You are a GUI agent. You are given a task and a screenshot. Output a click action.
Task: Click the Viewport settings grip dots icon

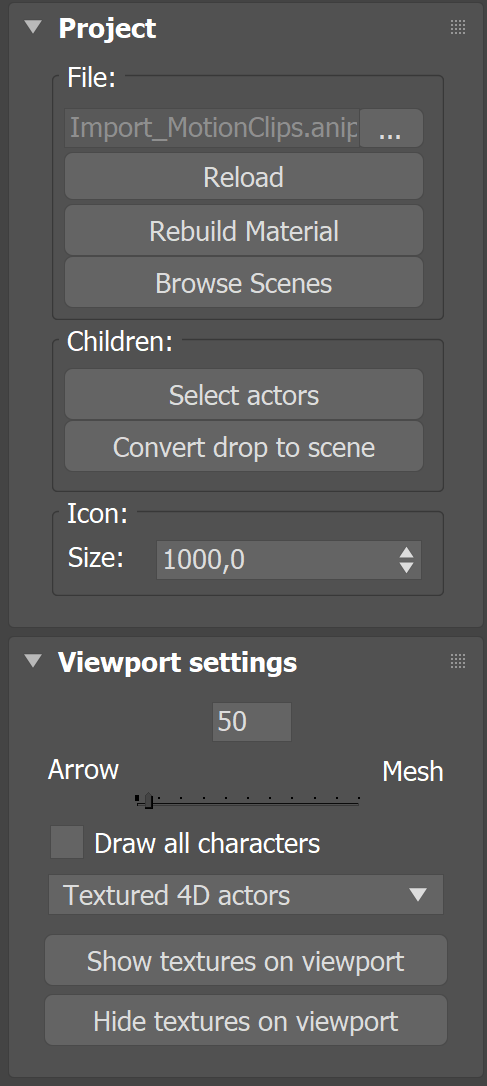(x=458, y=661)
